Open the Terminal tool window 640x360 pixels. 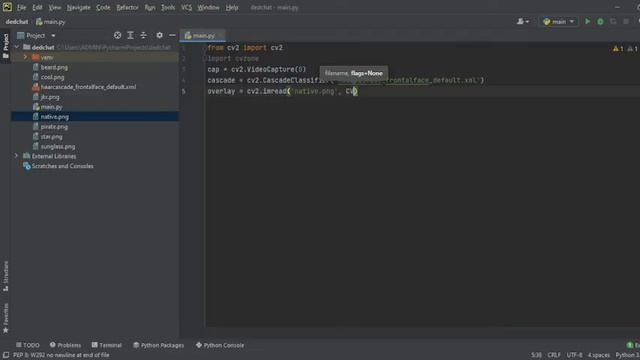coord(107,345)
